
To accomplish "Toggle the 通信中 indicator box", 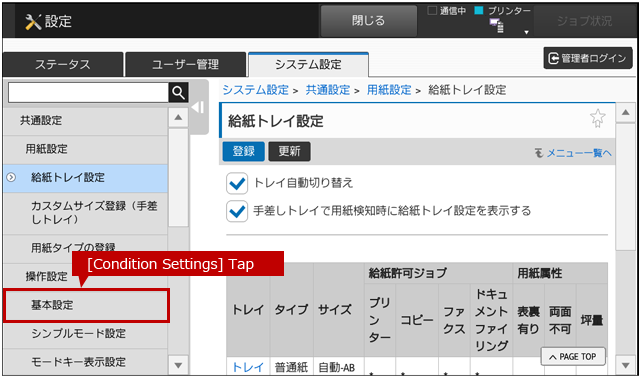I will point(432,11).
